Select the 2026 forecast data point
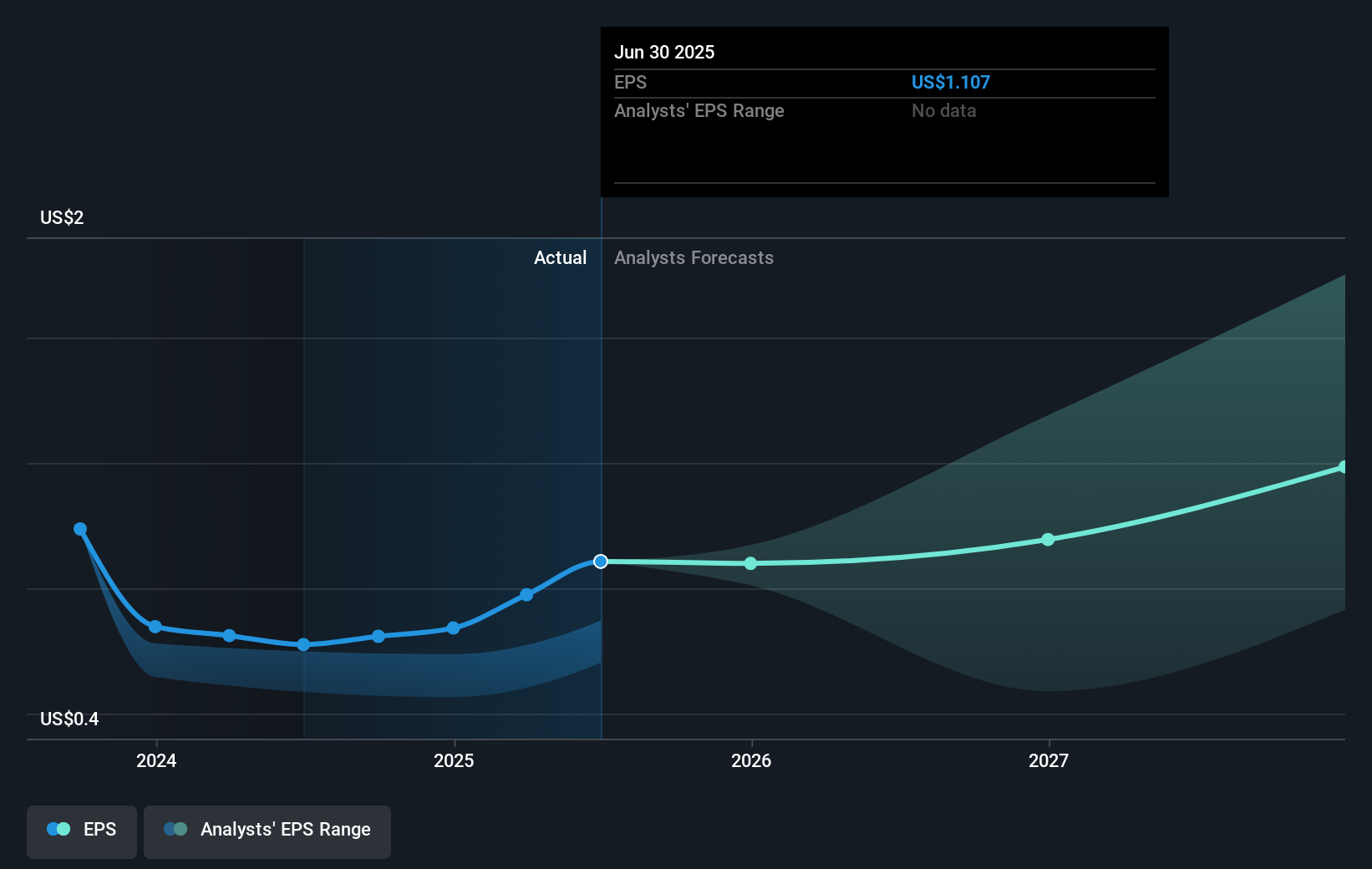1372x869 pixels. point(751,563)
